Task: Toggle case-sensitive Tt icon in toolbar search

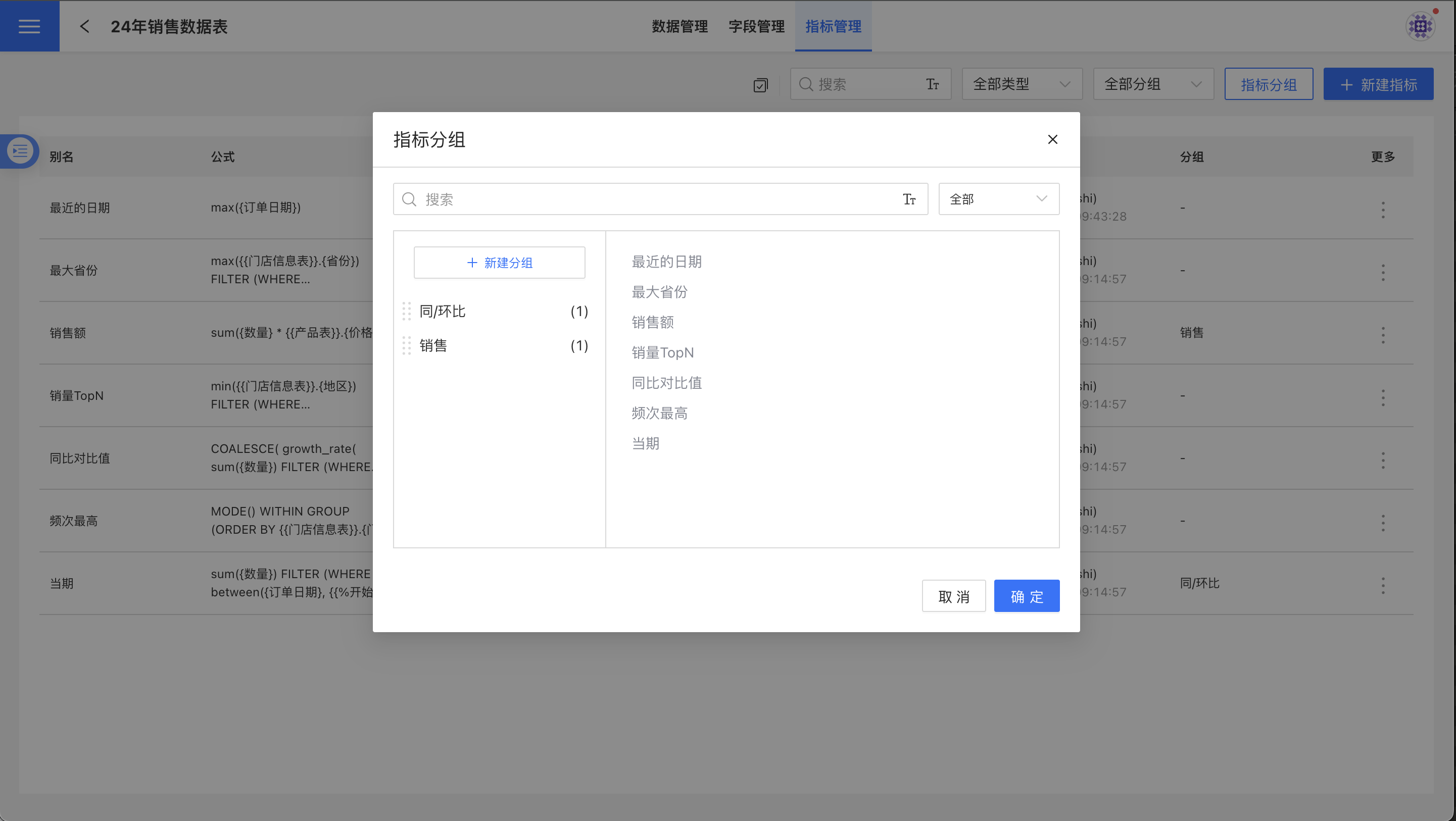Action: 932,84
